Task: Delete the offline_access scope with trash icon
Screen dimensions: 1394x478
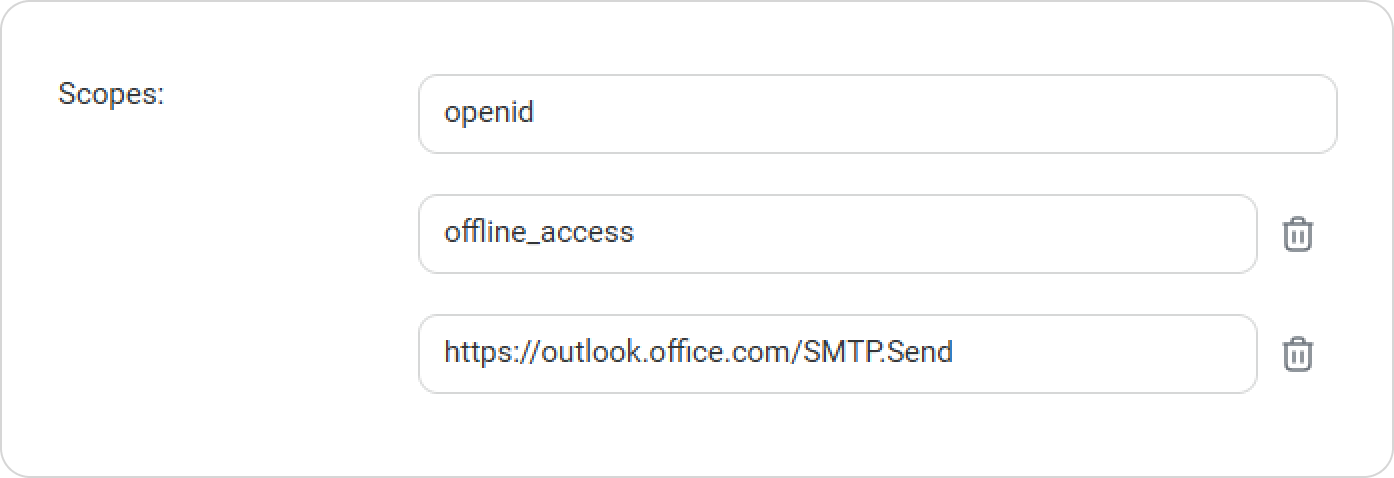Action: click(x=1297, y=234)
